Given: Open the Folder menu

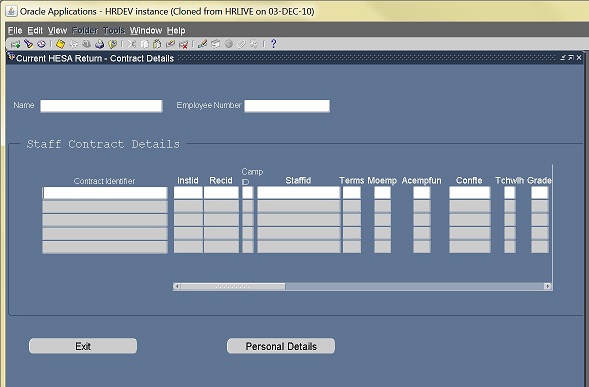Looking at the screenshot, I should click(x=85, y=30).
